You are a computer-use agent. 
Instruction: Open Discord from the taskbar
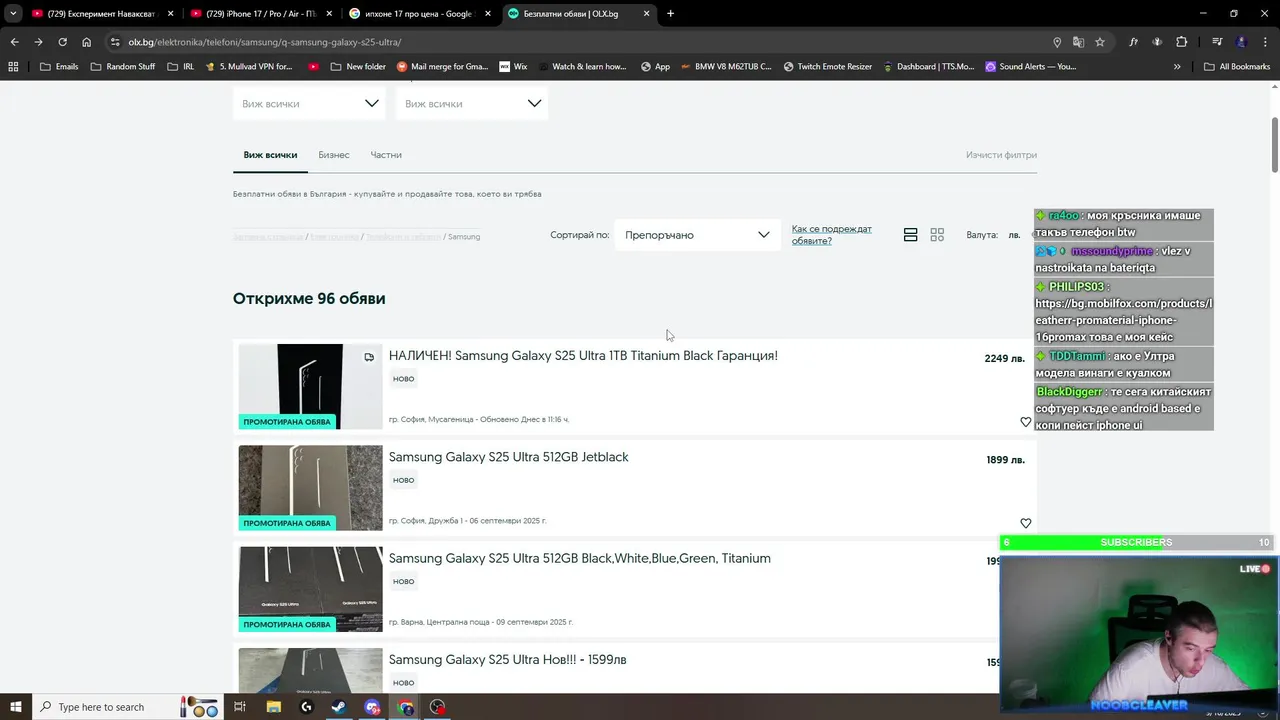coord(372,707)
